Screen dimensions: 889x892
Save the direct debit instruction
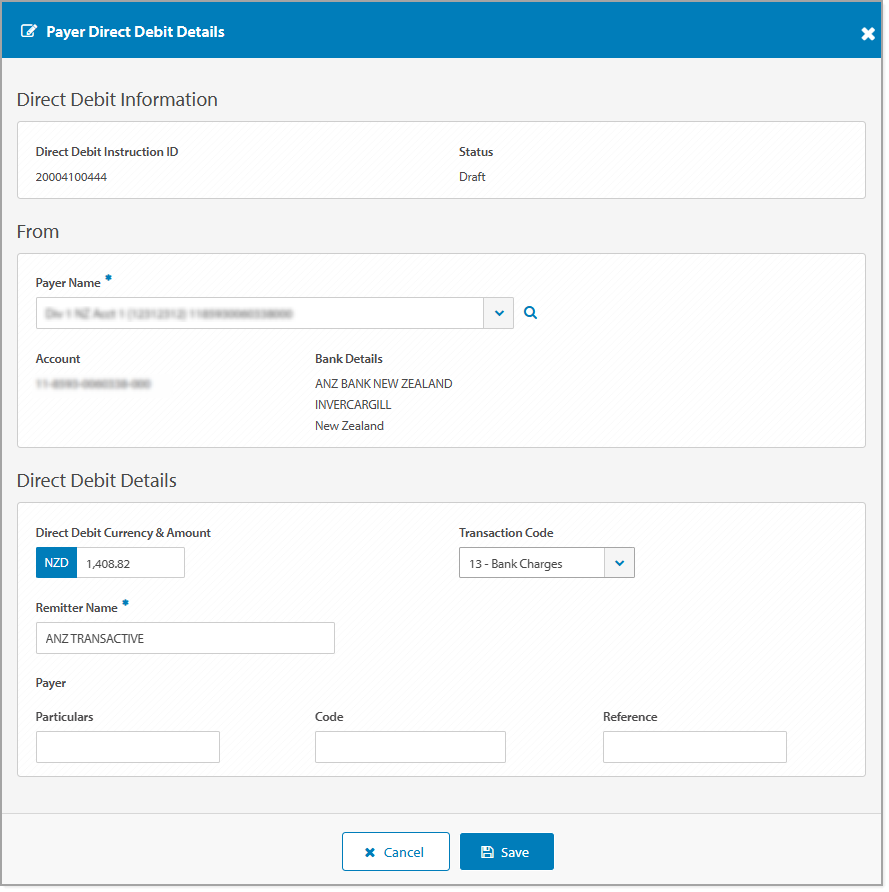pos(506,851)
